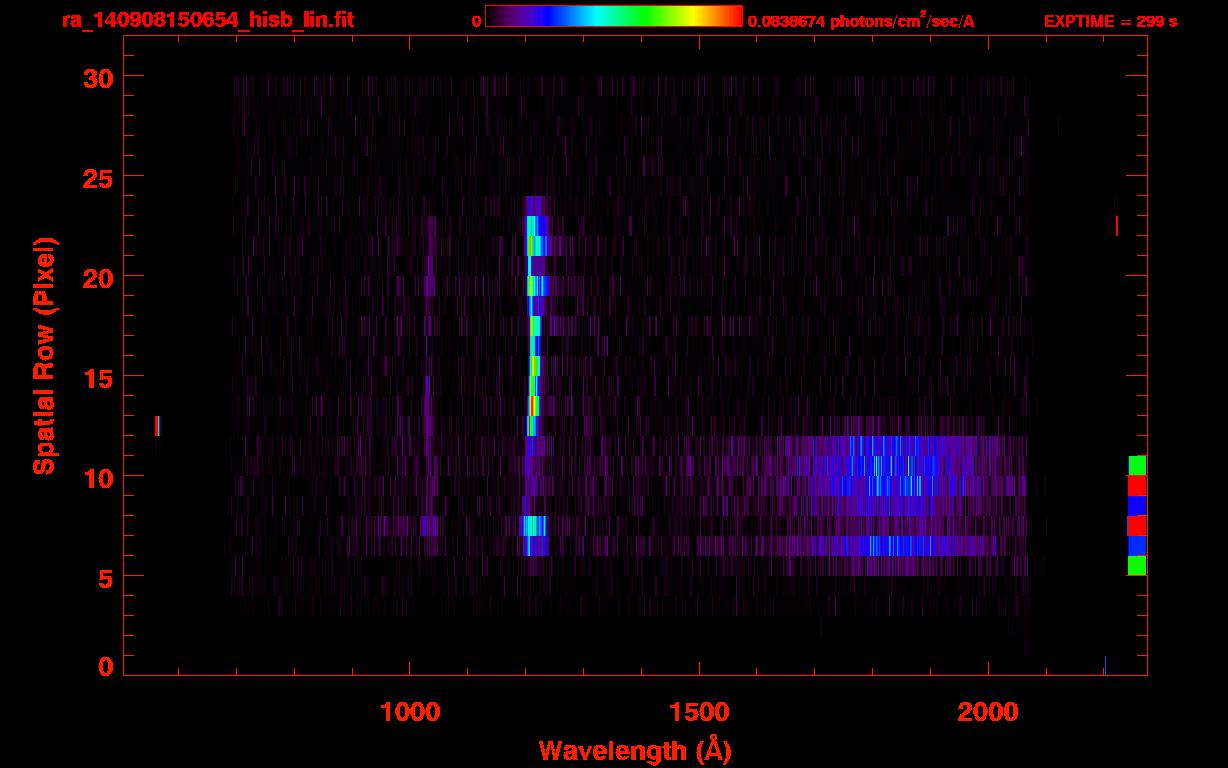Click the upper green square on the right edge

(x=1137, y=465)
